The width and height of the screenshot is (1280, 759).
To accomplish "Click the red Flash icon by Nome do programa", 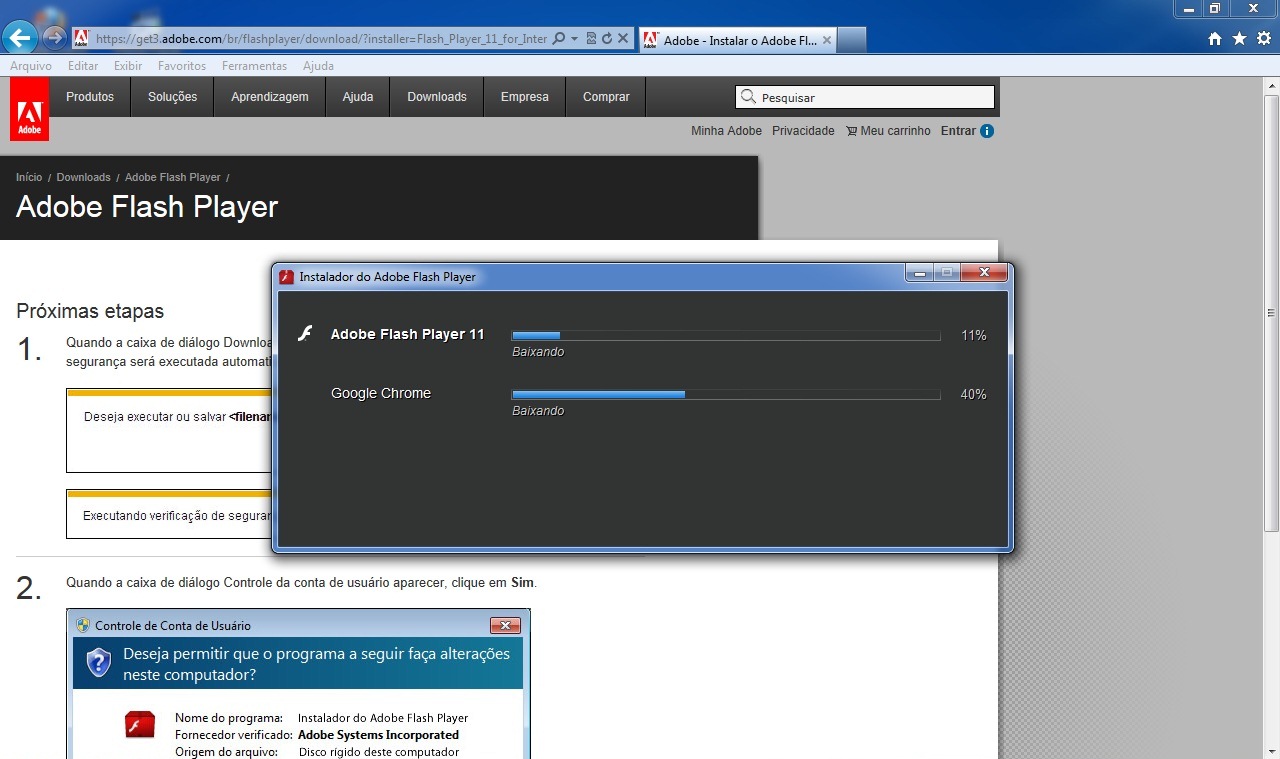I will click(x=140, y=725).
